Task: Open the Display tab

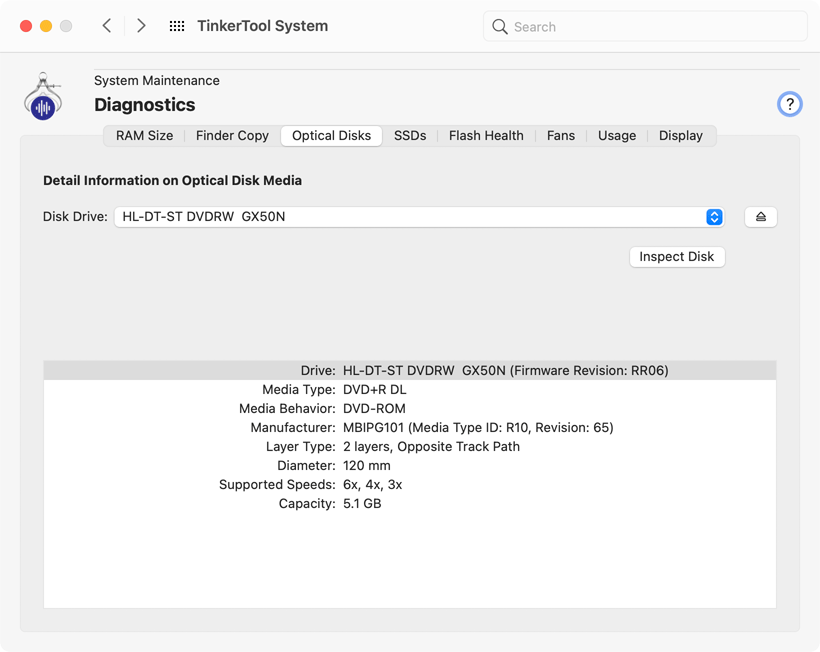Action: tap(680, 136)
